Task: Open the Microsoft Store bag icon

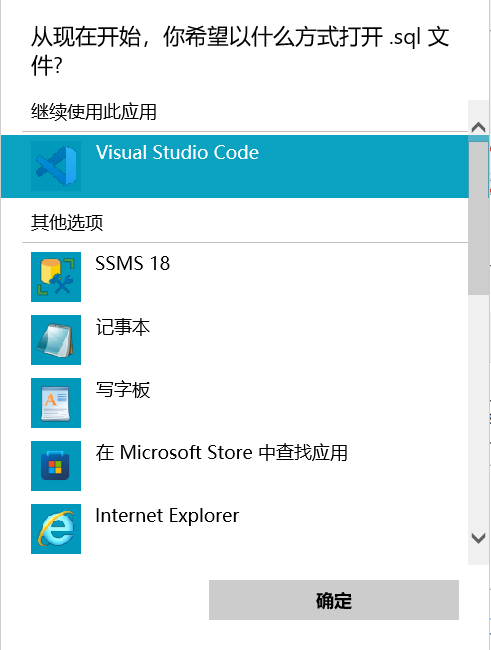Action: click(56, 466)
